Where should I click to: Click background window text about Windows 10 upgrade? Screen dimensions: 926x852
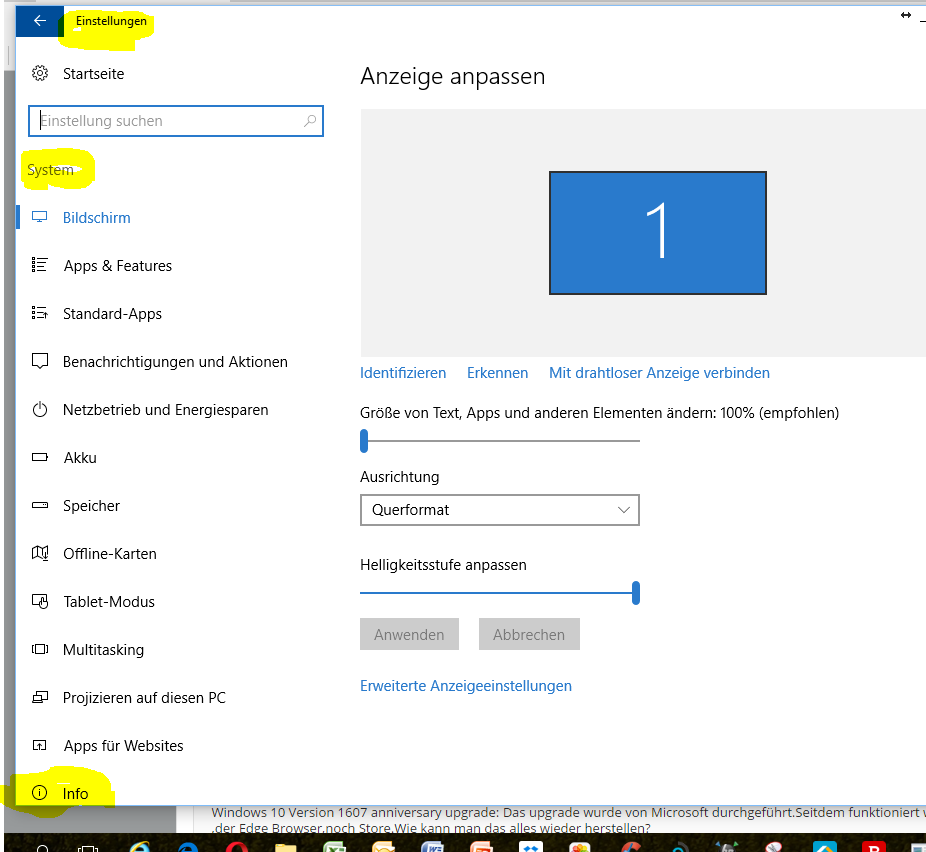click(x=567, y=820)
